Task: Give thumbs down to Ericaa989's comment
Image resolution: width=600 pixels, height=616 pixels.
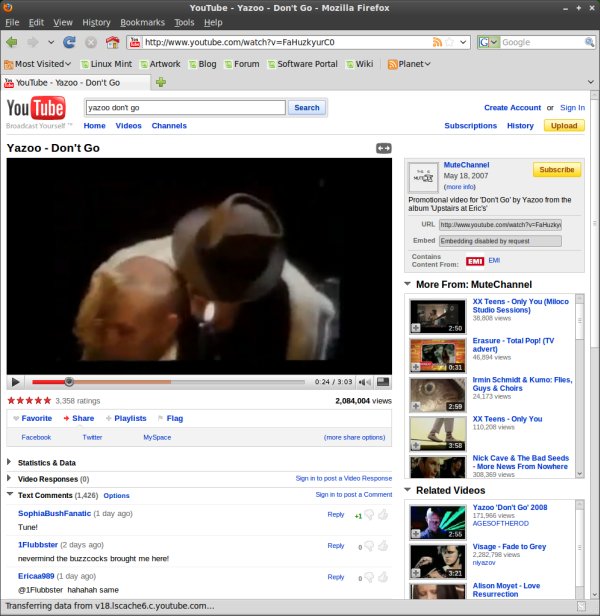Action: (x=369, y=578)
